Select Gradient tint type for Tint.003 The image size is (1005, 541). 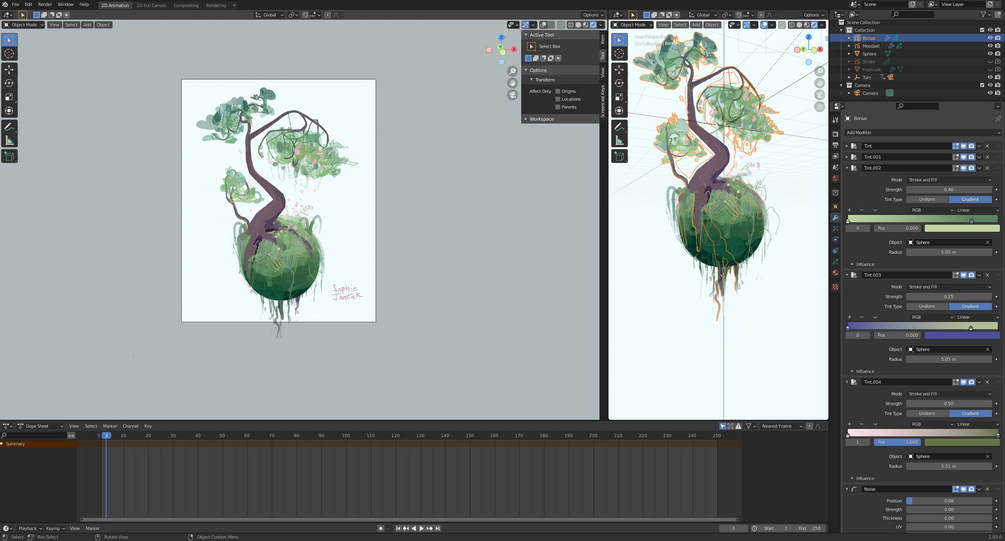tap(970, 306)
